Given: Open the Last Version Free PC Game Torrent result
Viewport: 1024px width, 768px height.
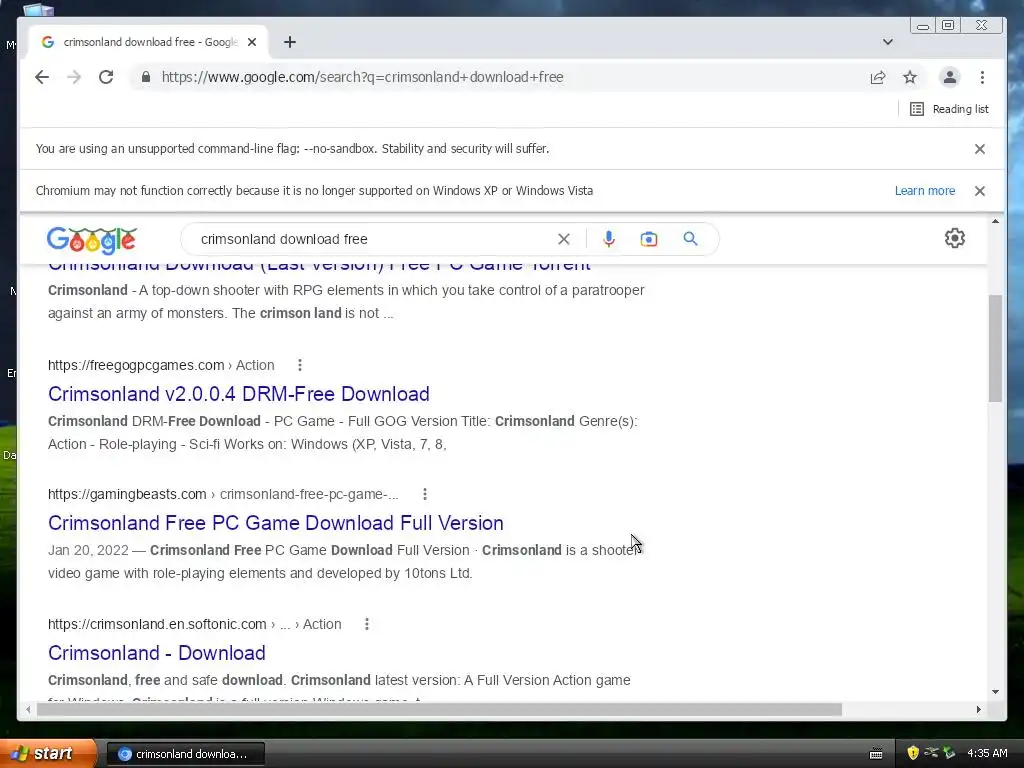Looking at the screenshot, I should [x=319, y=267].
